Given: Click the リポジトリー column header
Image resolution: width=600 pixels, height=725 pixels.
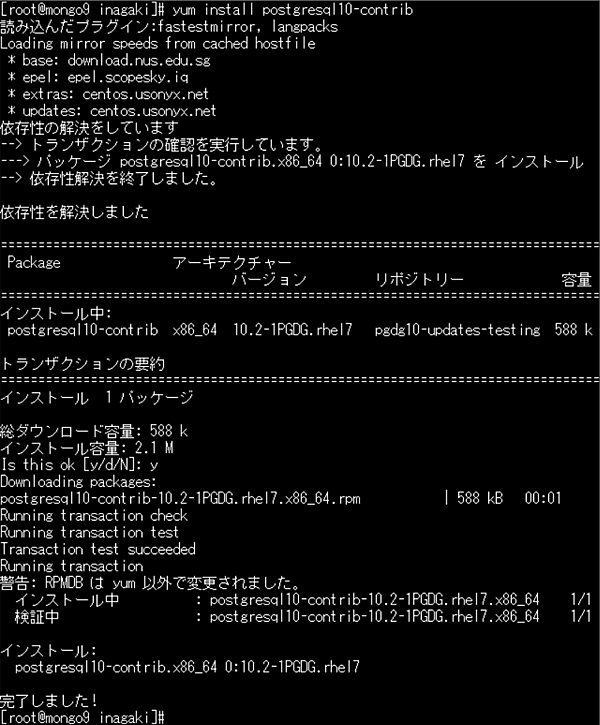Looking at the screenshot, I should click(x=419, y=279).
